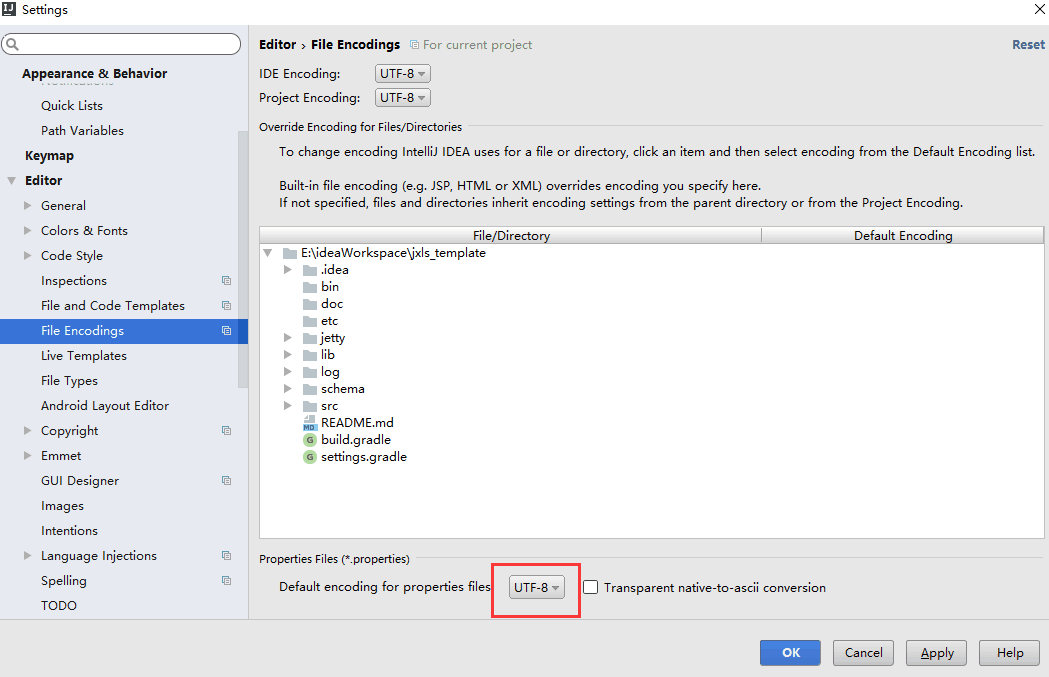Collapse the E:\ideaWorkspace\jxls_template root node
Image resolution: width=1049 pixels, height=677 pixels.
[268, 253]
